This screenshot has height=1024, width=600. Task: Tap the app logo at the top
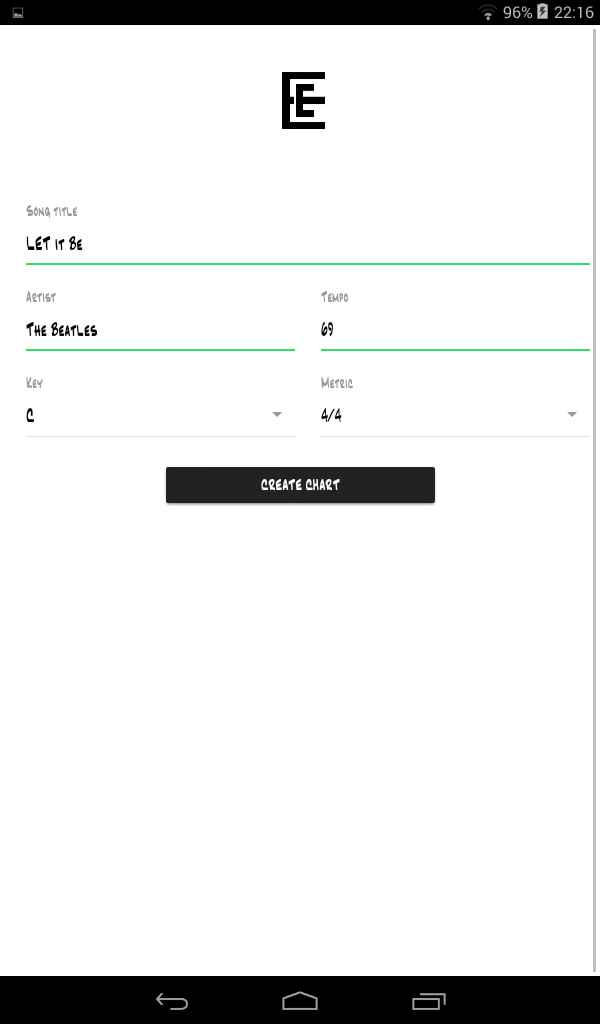coord(304,101)
